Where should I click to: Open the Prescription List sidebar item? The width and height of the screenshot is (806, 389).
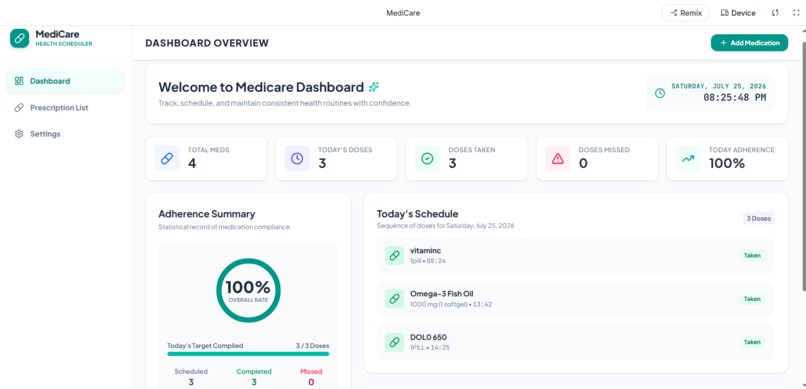coord(65,108)
